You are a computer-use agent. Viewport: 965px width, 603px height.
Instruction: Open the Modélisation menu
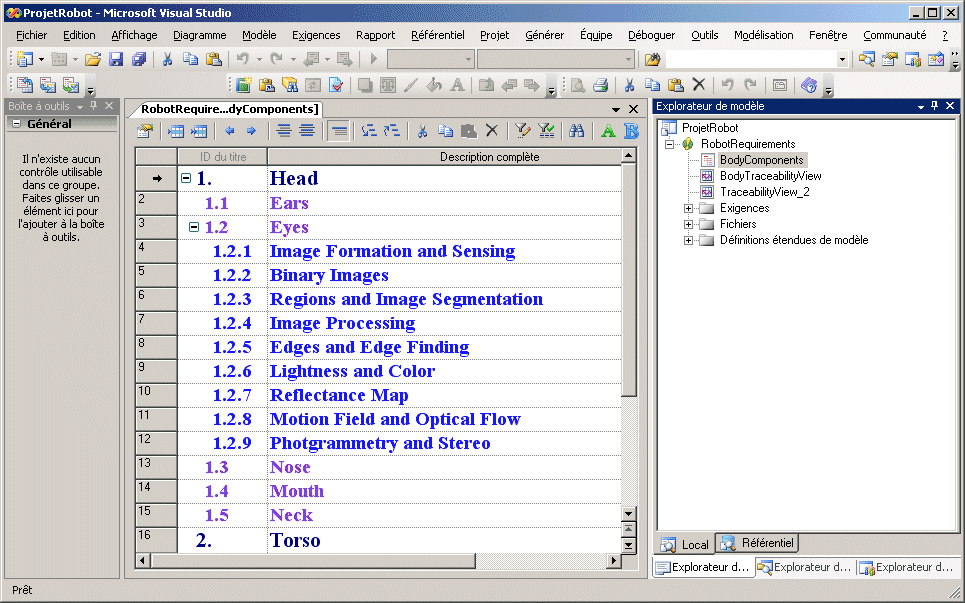click(763, 35)
